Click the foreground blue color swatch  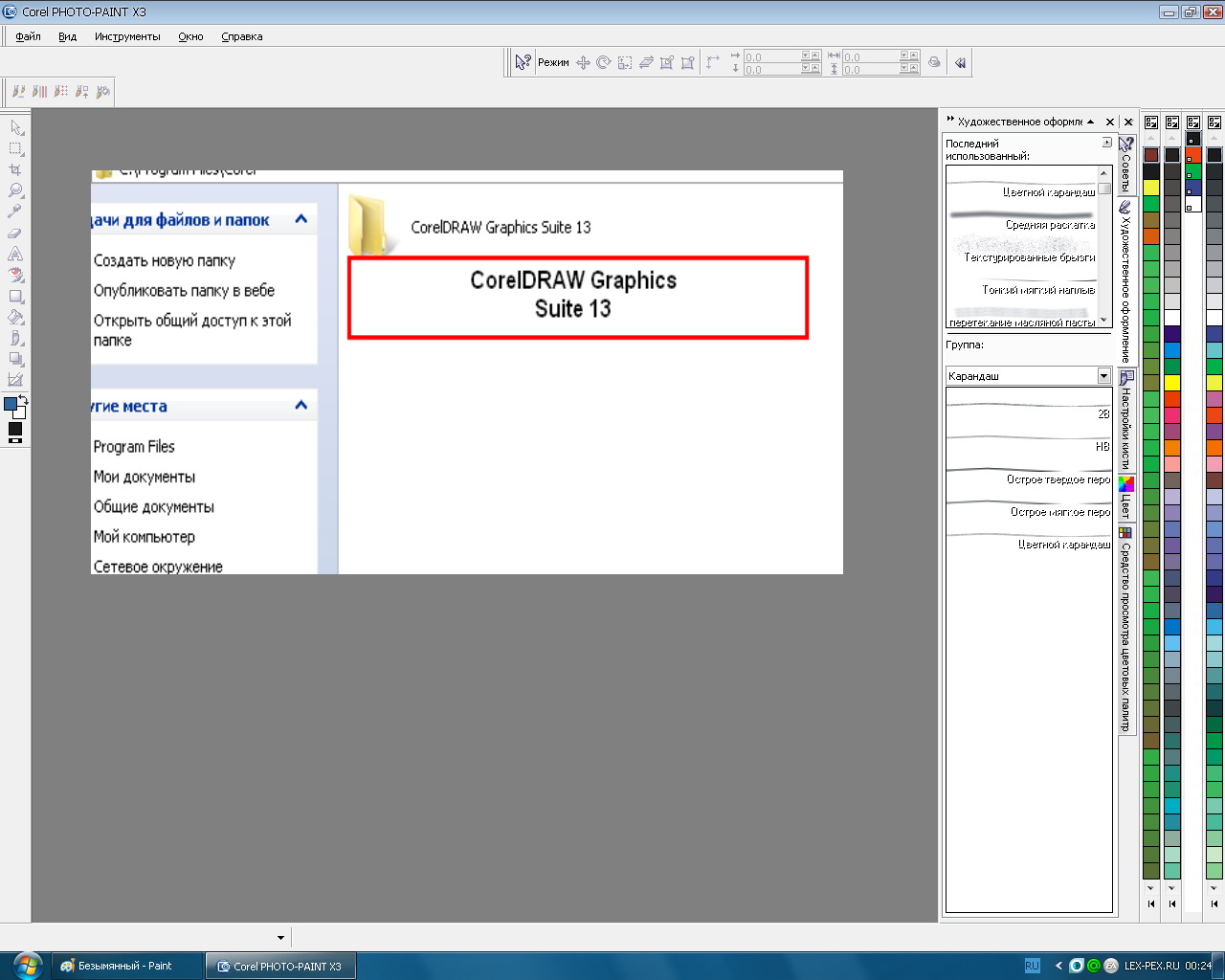pyautogui.click(x=11, y=404)
